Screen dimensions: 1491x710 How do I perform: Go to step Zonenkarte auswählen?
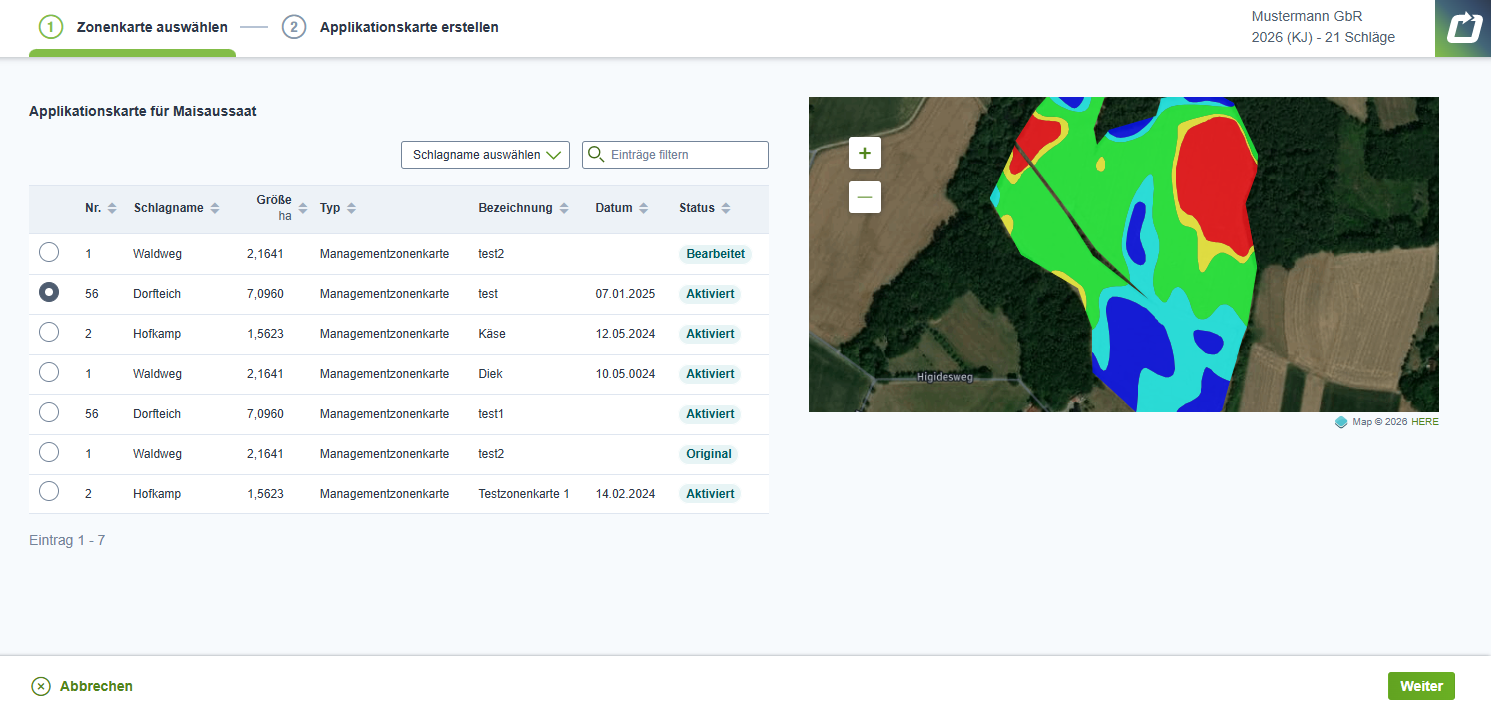133,27
